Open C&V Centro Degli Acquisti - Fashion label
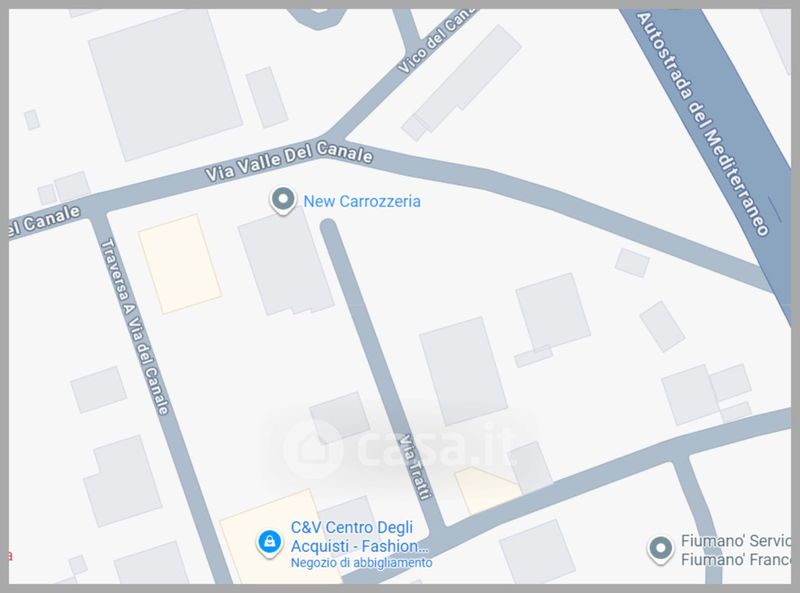The height and width of the screenshot is (593, 800). point(359,536)
